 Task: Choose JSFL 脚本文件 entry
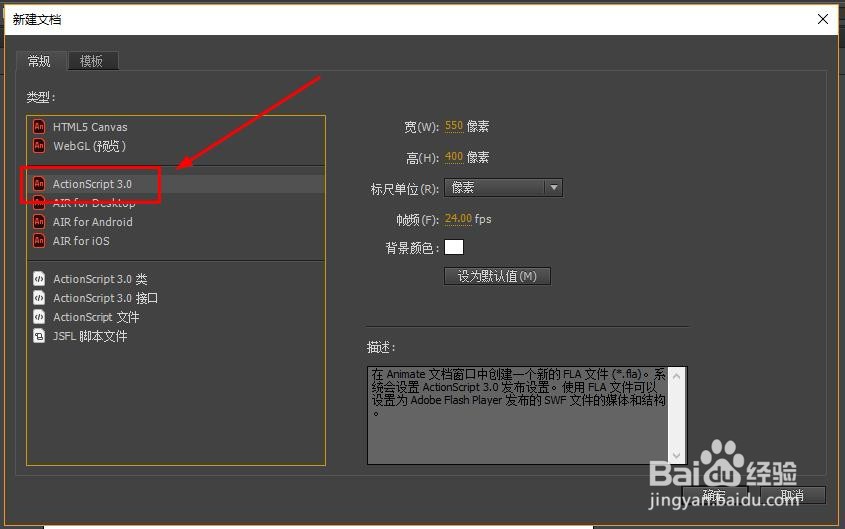176,336
